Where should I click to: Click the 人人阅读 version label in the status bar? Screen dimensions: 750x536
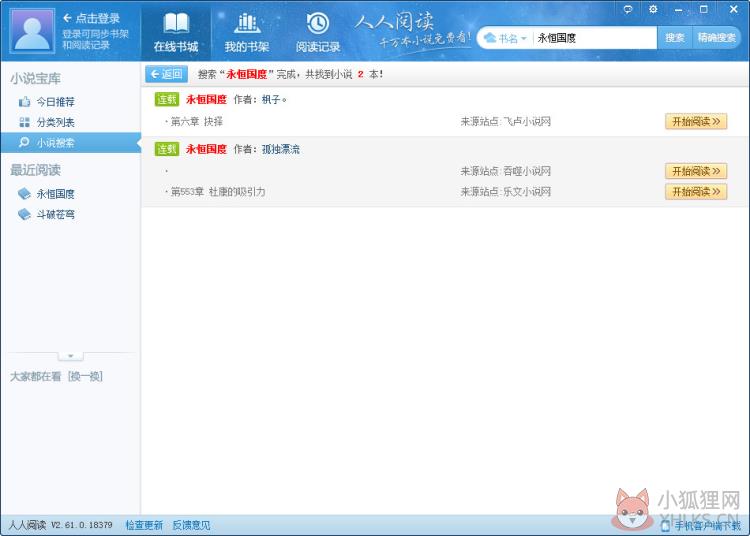tap(60, 525)
